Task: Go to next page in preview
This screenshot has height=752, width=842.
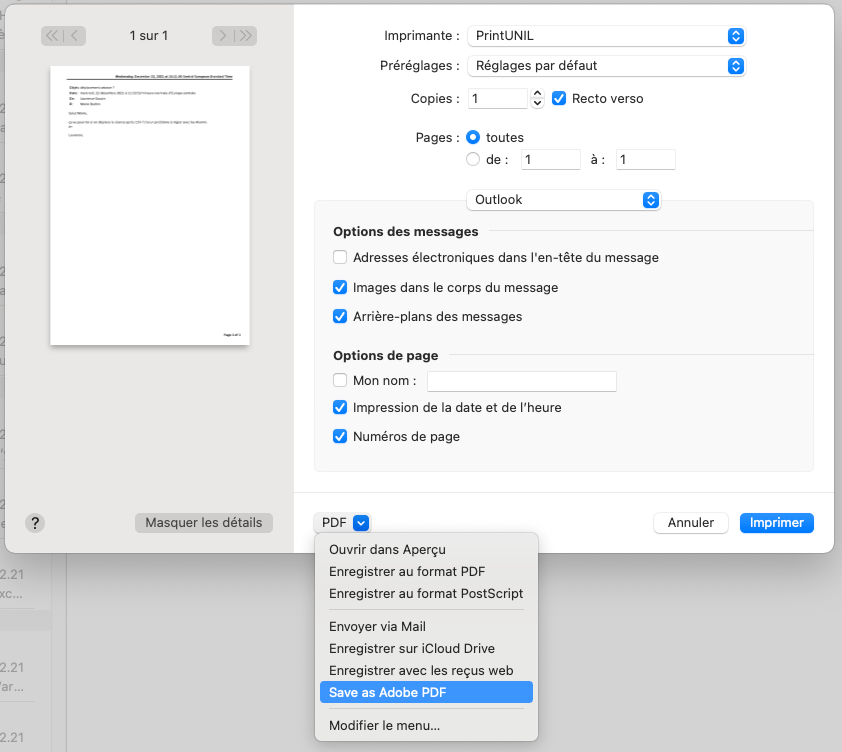Action: 222,36
